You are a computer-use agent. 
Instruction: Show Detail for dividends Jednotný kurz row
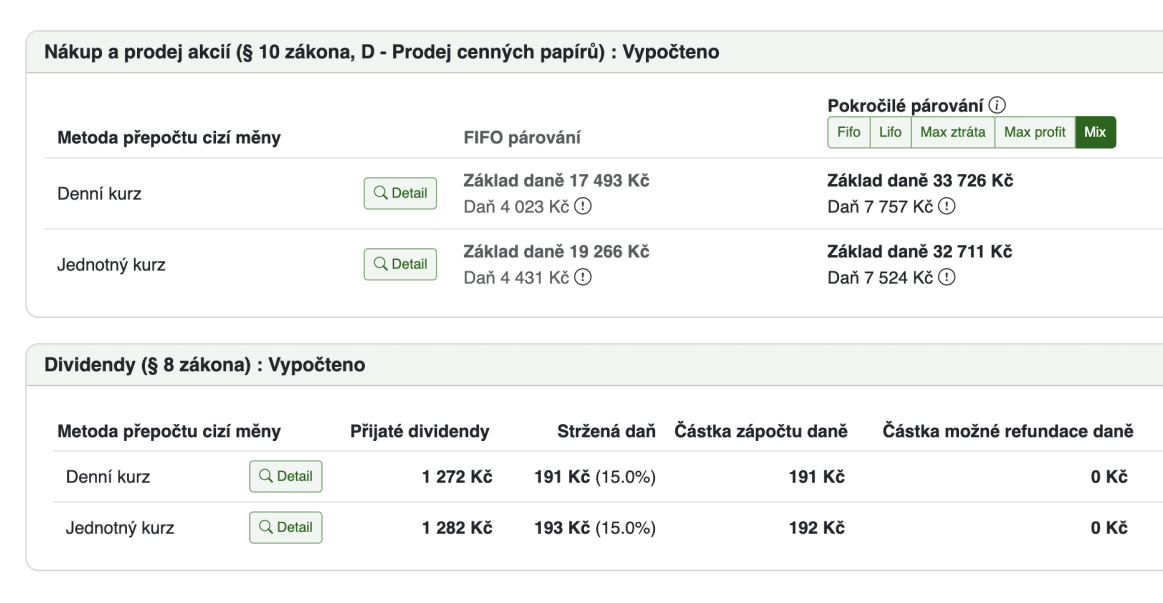(286, 527)
